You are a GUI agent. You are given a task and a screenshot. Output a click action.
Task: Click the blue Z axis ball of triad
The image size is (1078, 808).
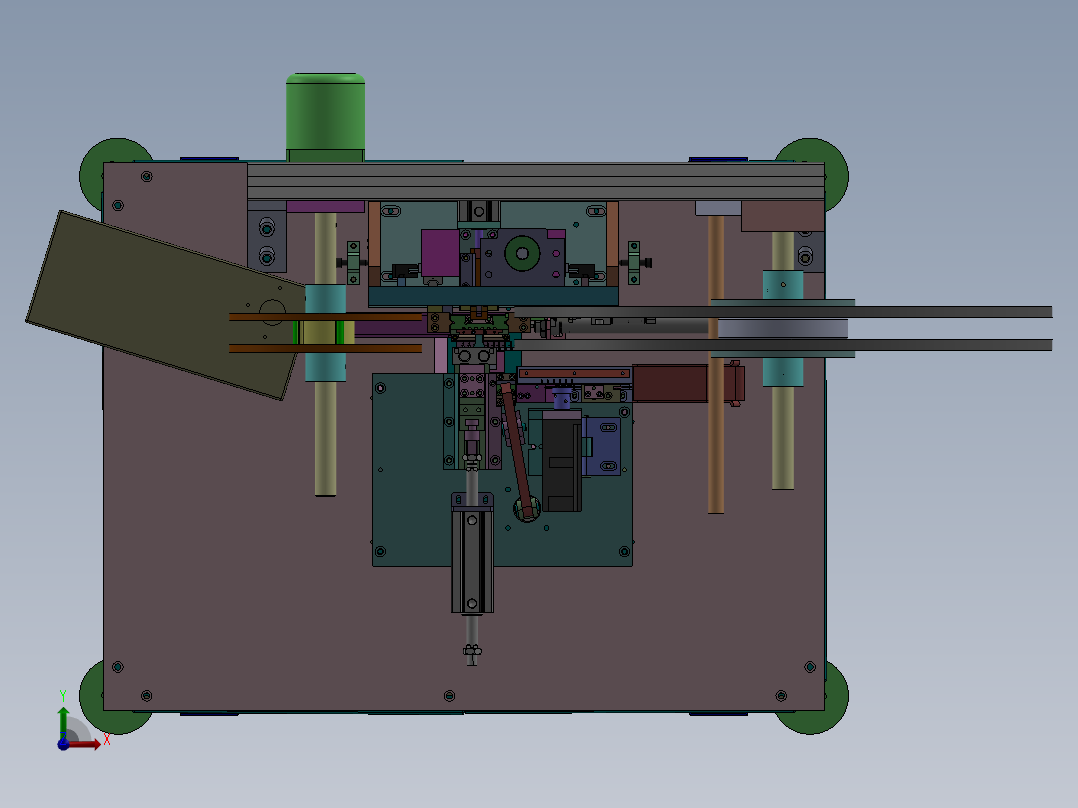63,745
